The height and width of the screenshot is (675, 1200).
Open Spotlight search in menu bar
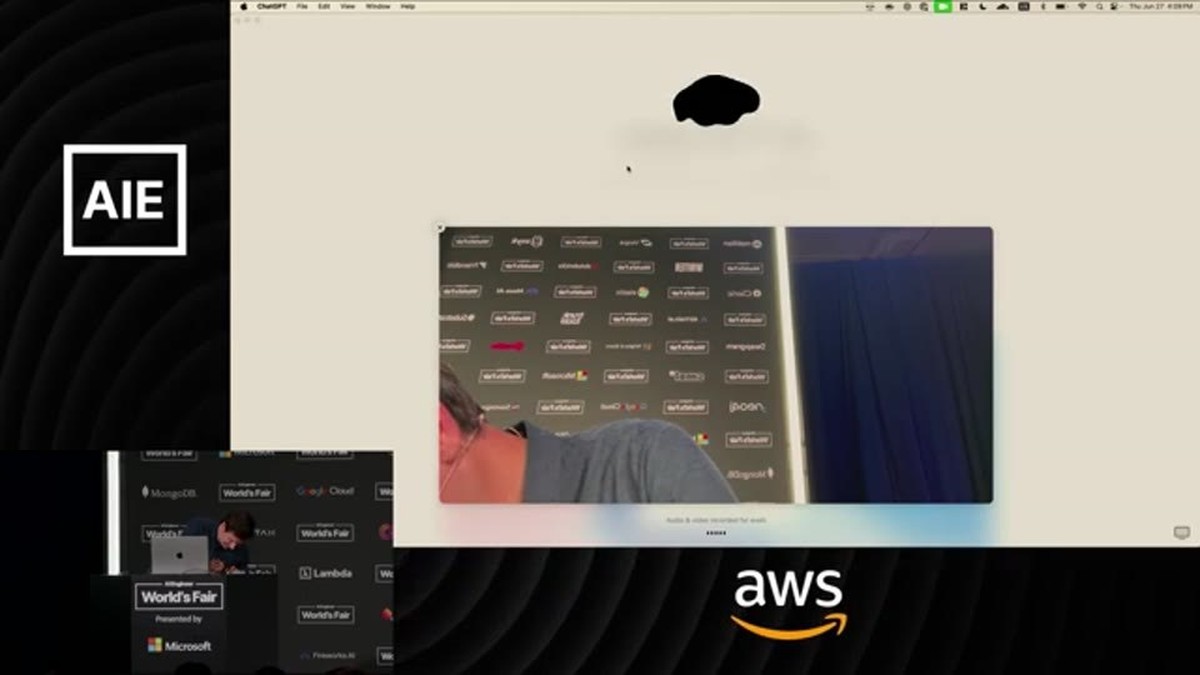pos(1099,6)
